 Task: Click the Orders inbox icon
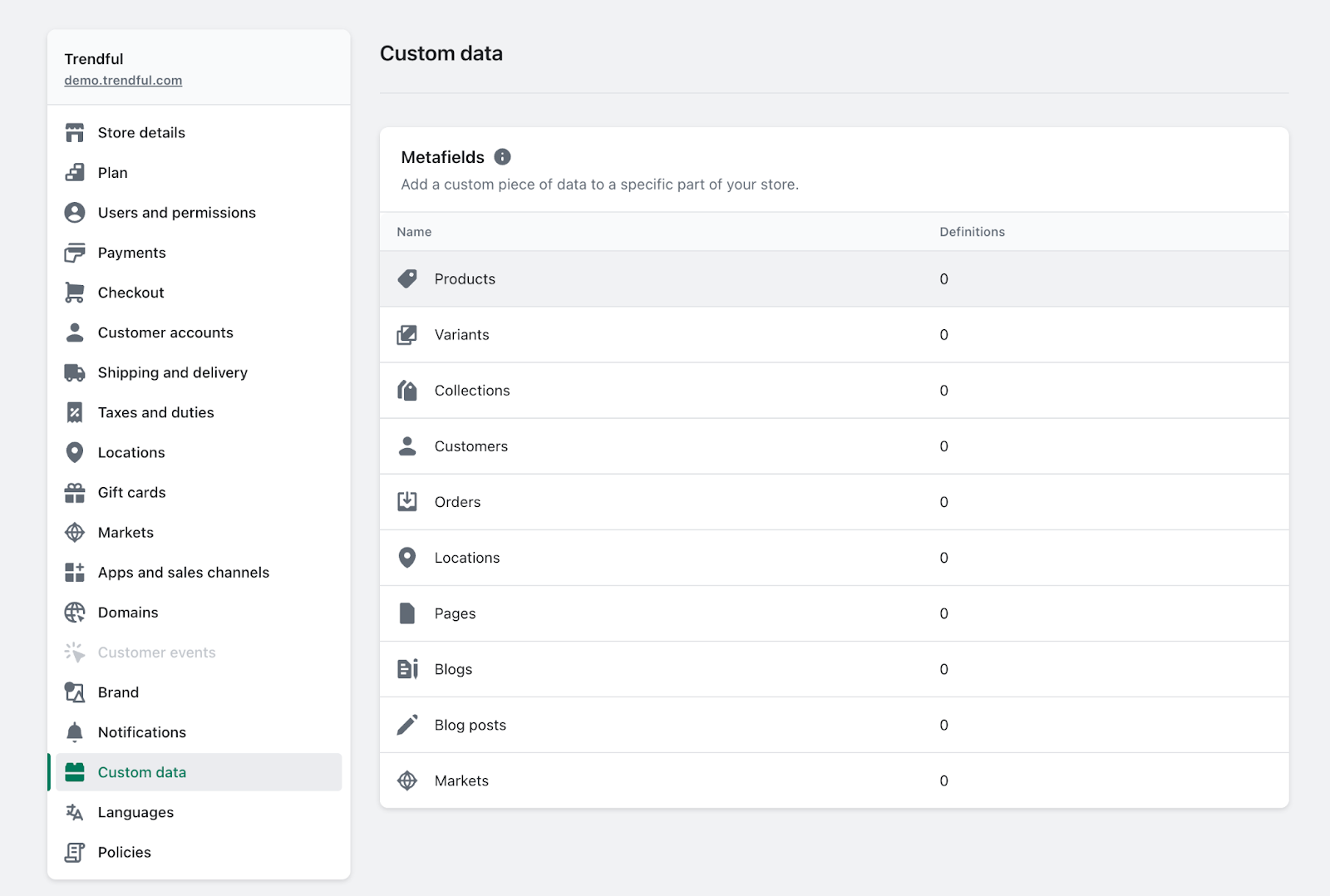pyautogui.click(x=407, y=502)
